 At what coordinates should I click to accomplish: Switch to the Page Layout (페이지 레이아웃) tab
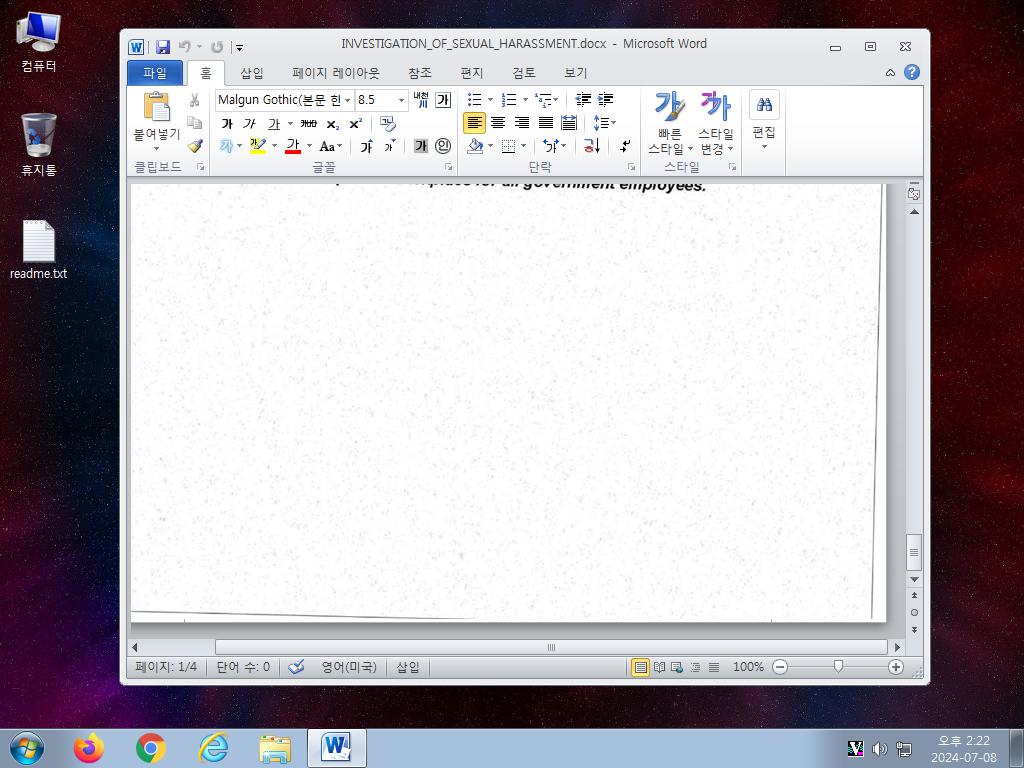(336, 73)
